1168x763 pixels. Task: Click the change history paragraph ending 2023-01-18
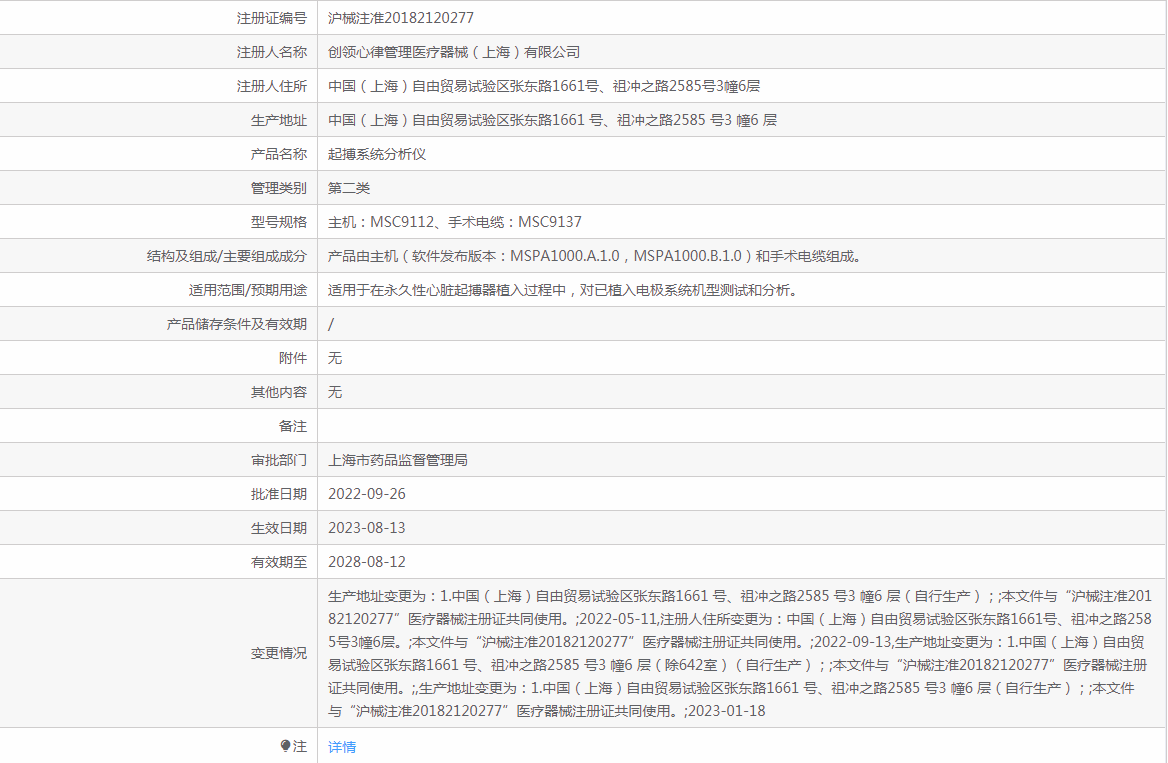(x=740, y=653)
